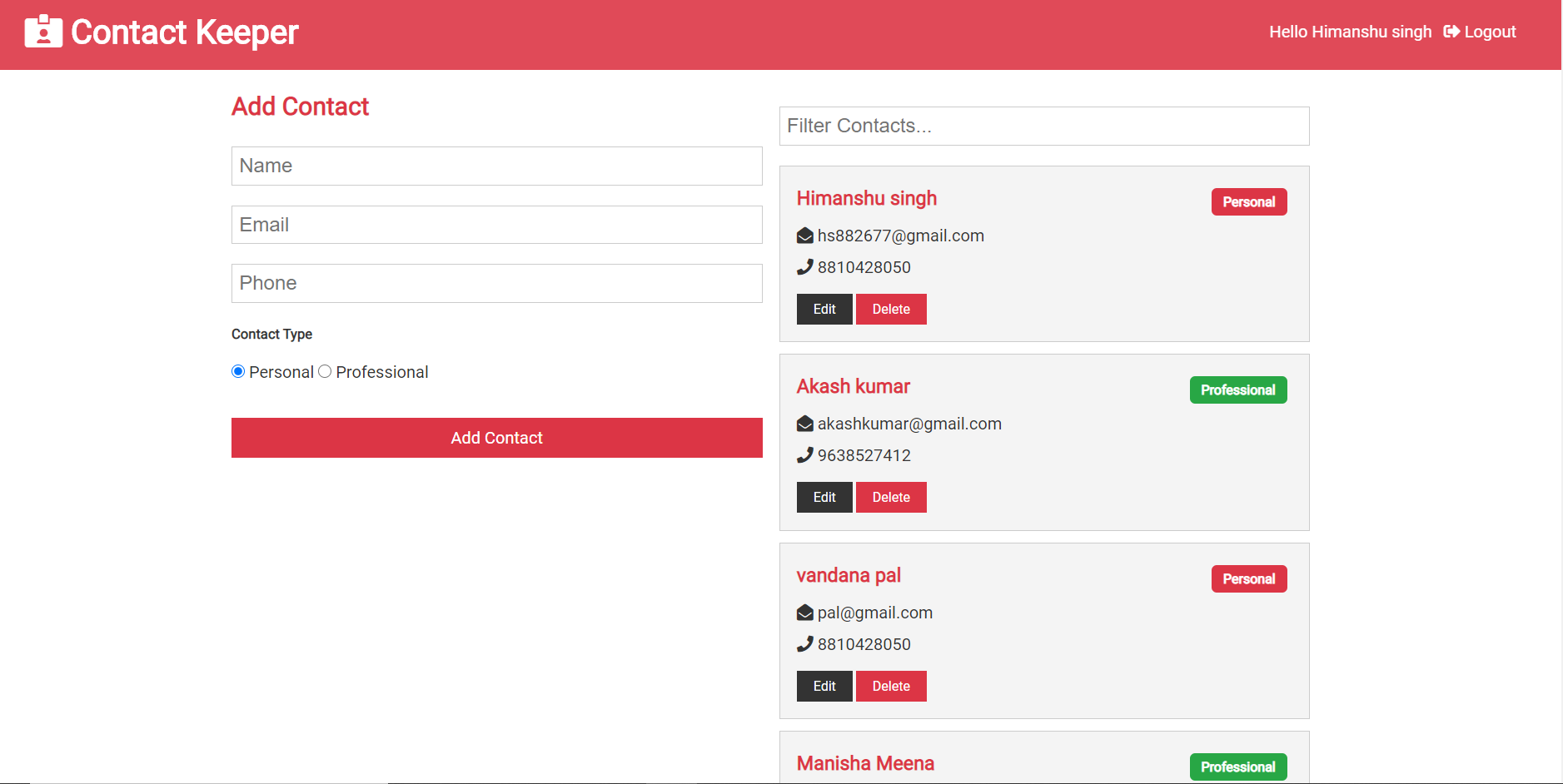The height and width of the screenshot is (784, 1563).
Task: Click the Filter Contacts search field
Action: coord(1043,126)
